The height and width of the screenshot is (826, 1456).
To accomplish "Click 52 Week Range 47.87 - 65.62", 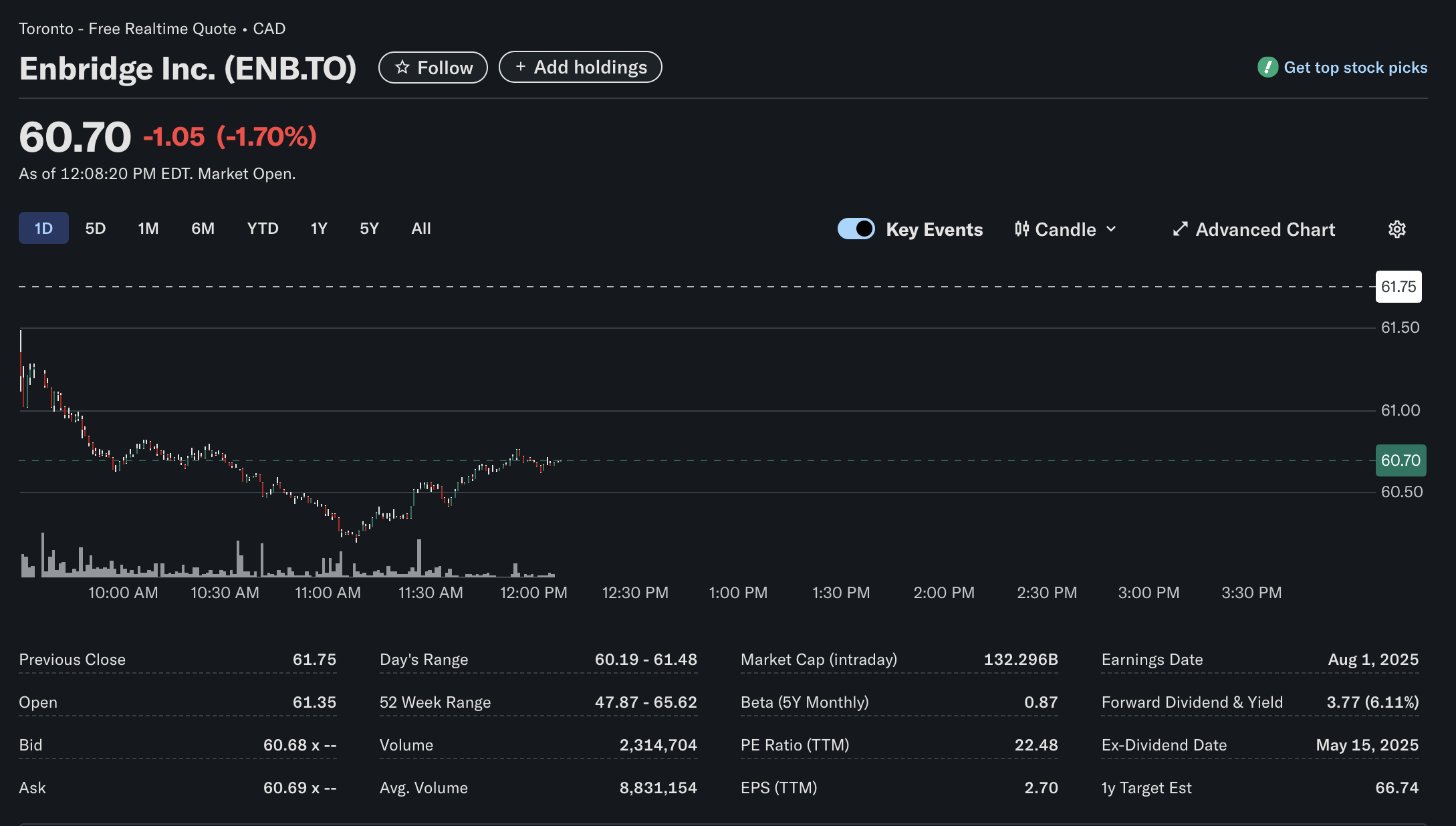I will coord(646,702).
